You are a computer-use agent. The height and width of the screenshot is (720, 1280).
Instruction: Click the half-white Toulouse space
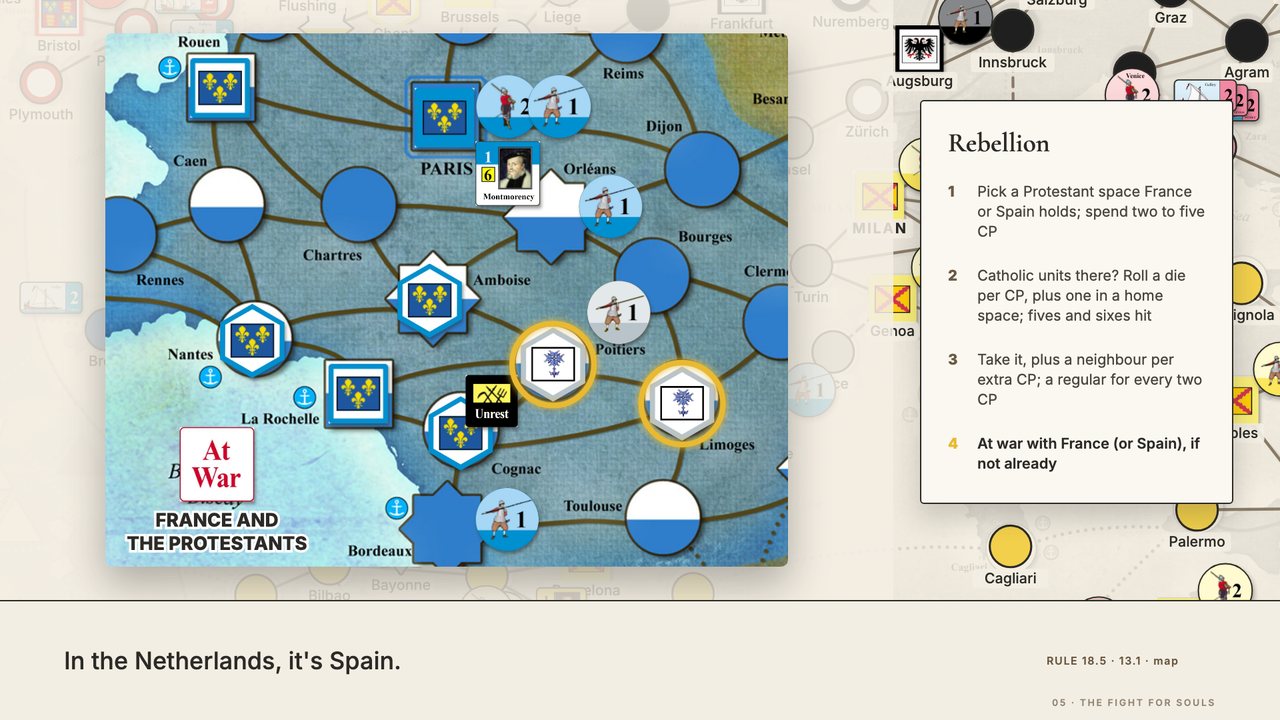point(663,518)
